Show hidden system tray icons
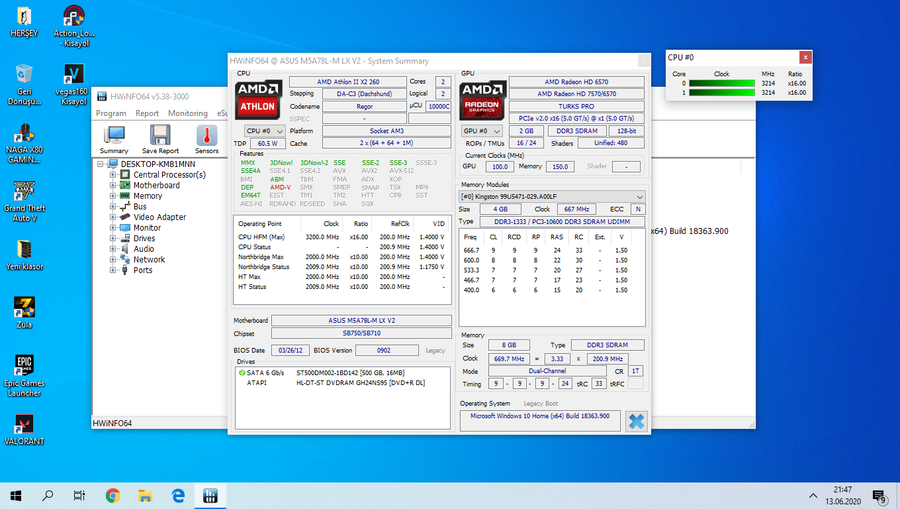 [813, 496]
